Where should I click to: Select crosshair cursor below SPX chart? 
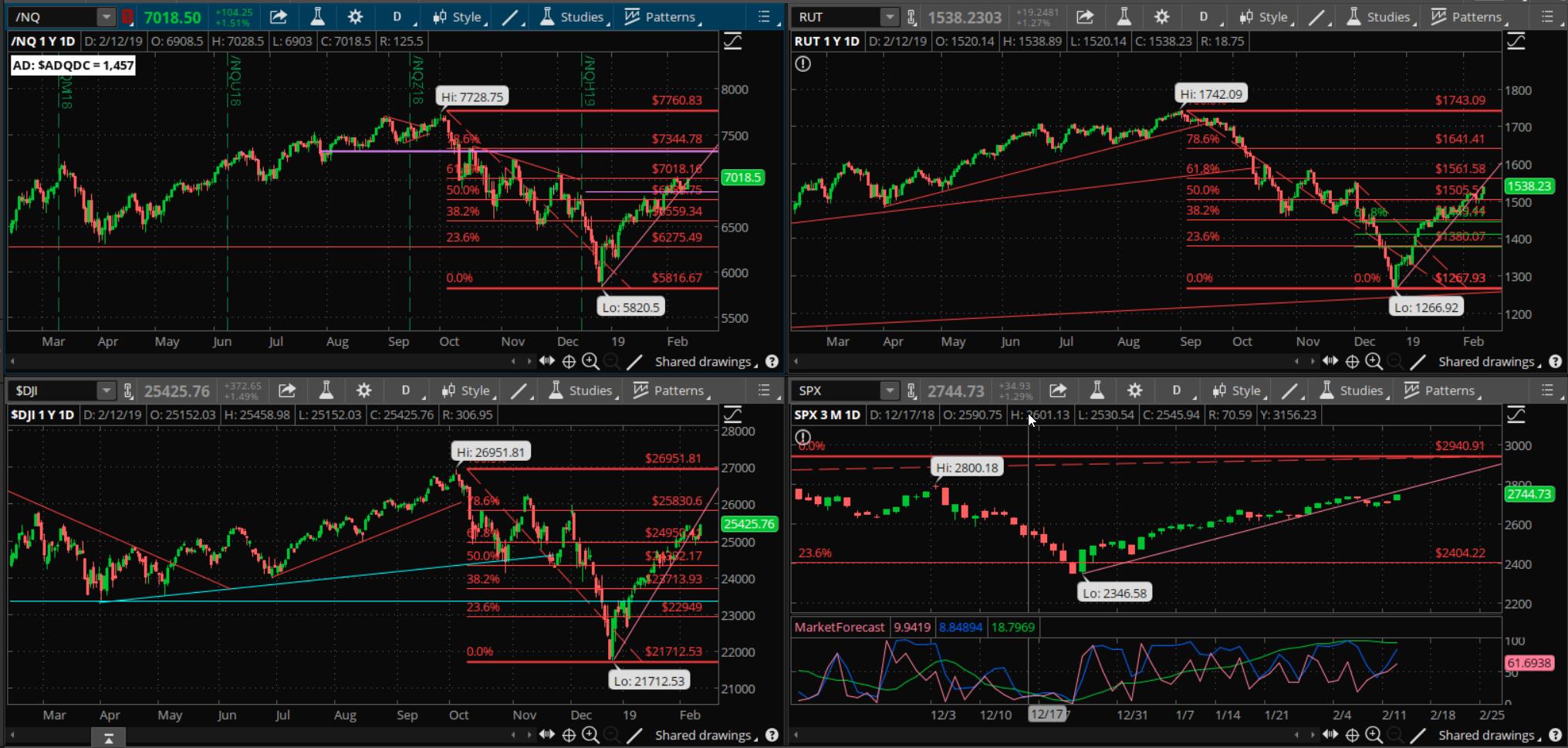pos(1352,735)
